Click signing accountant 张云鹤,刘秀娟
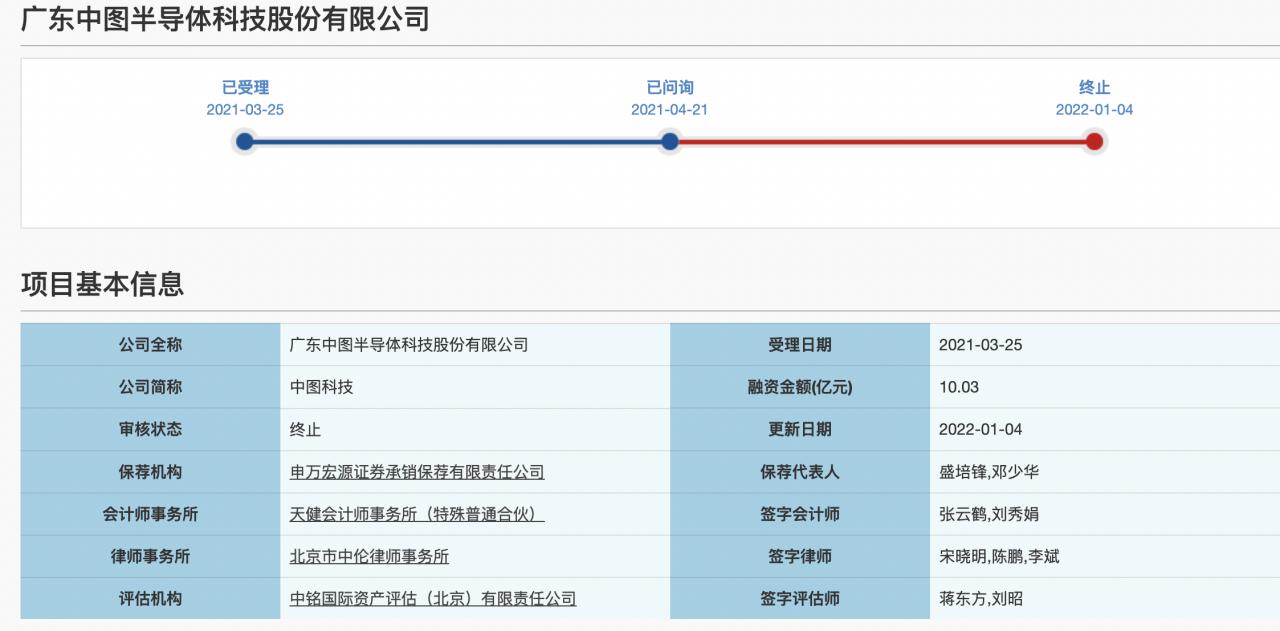This screenshot has height=631, width=1280. (x=986, y=513)
